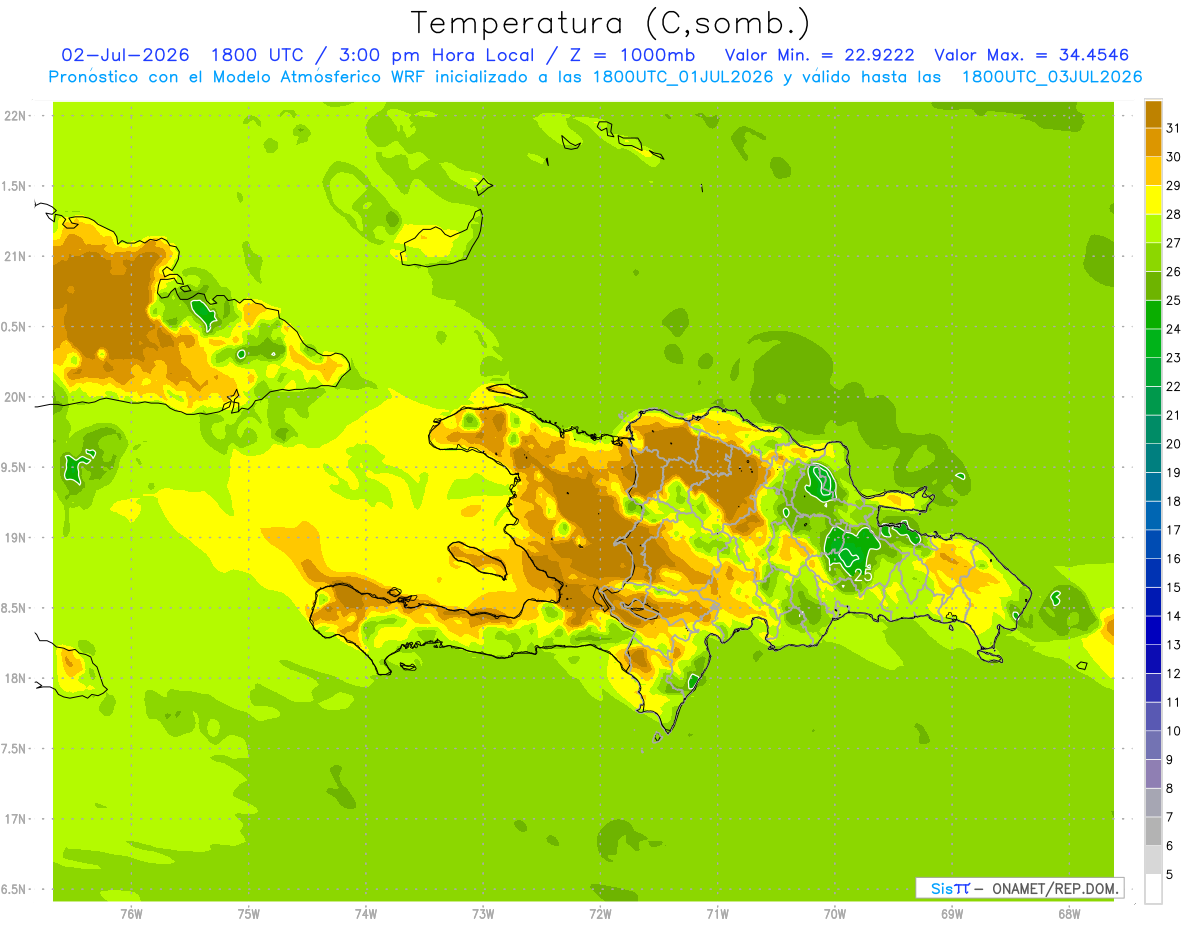Click the '75W' longitude label

coord(249,914)
